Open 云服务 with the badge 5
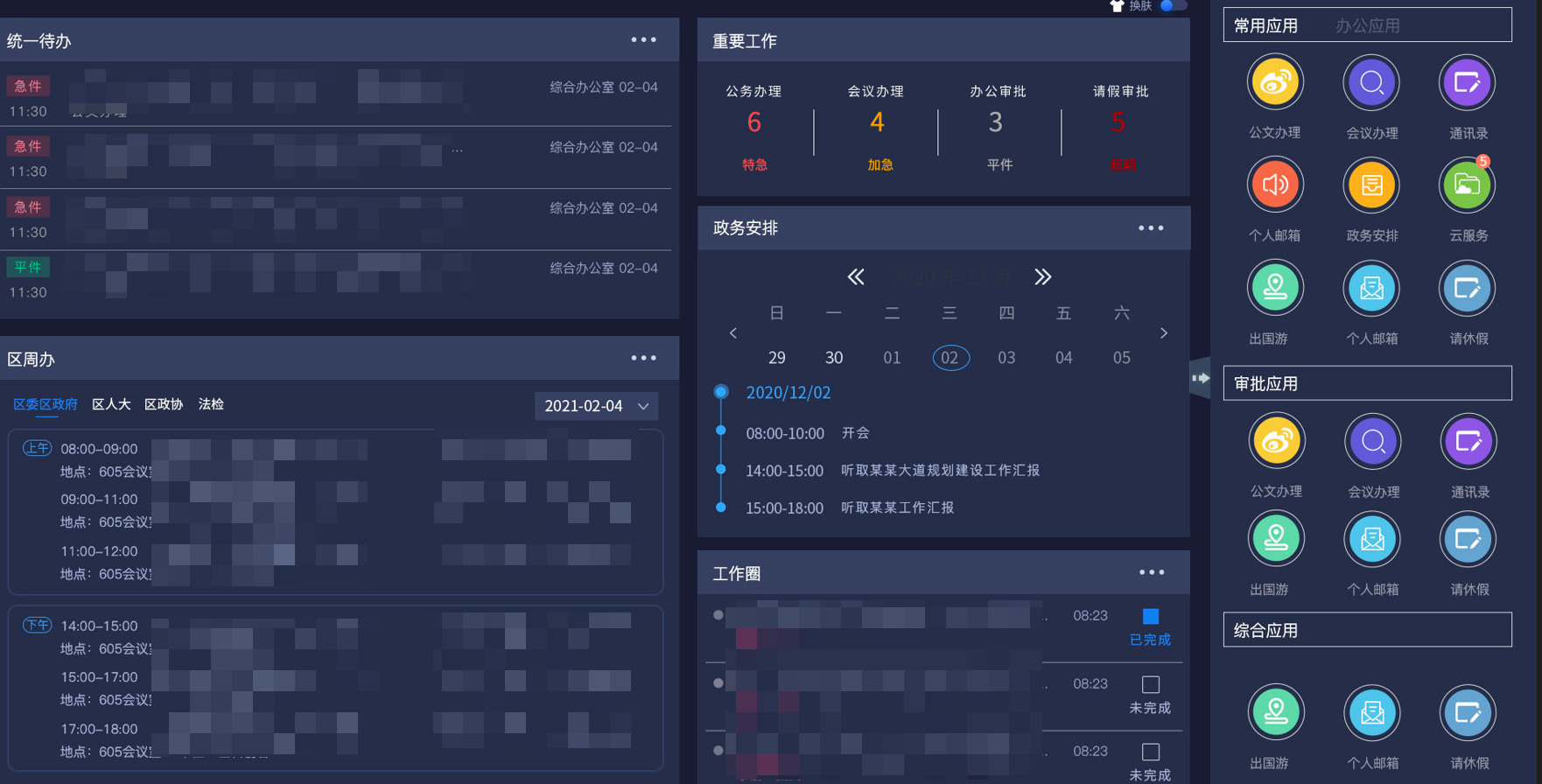Image resolution: width=1542 pixels, height=784 pixels. [x=1468, y=185]
